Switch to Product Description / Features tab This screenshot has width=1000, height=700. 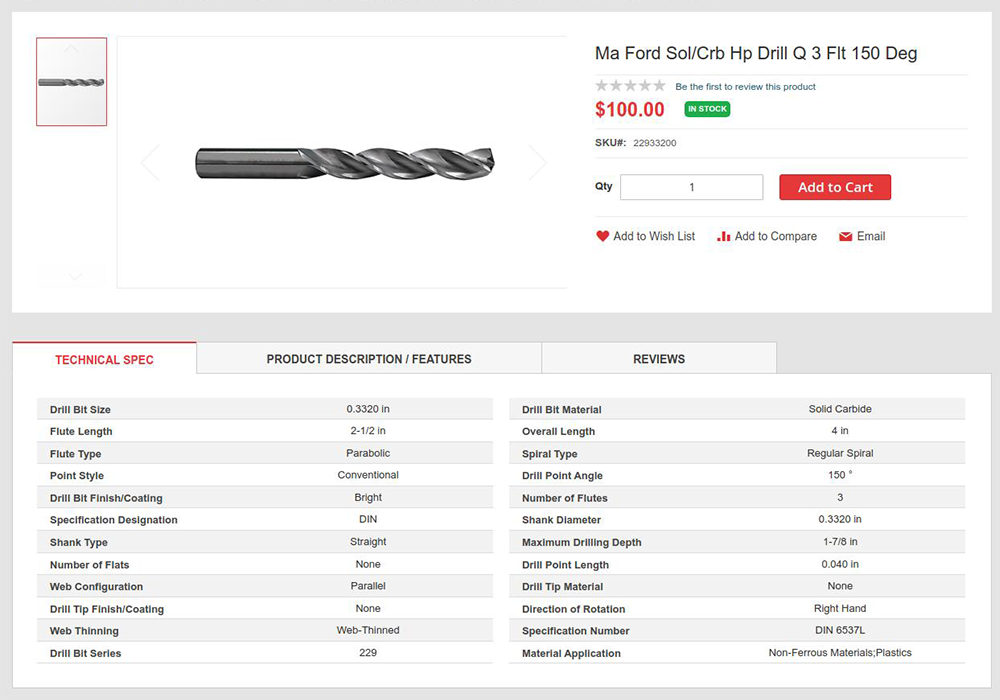click(369, 358)
